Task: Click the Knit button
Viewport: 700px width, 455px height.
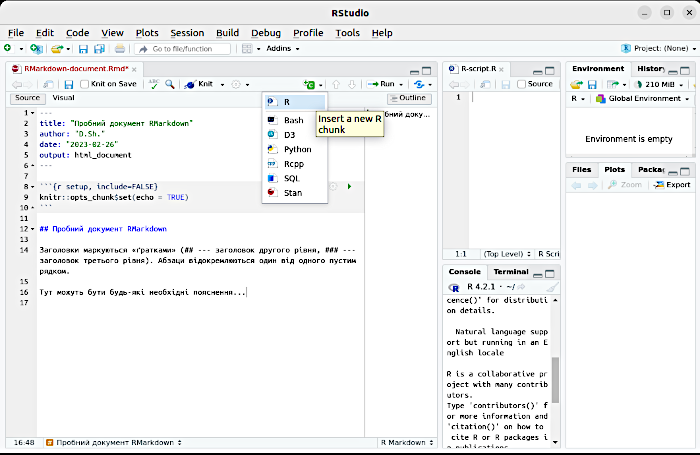Action: [x=200, y=84]
